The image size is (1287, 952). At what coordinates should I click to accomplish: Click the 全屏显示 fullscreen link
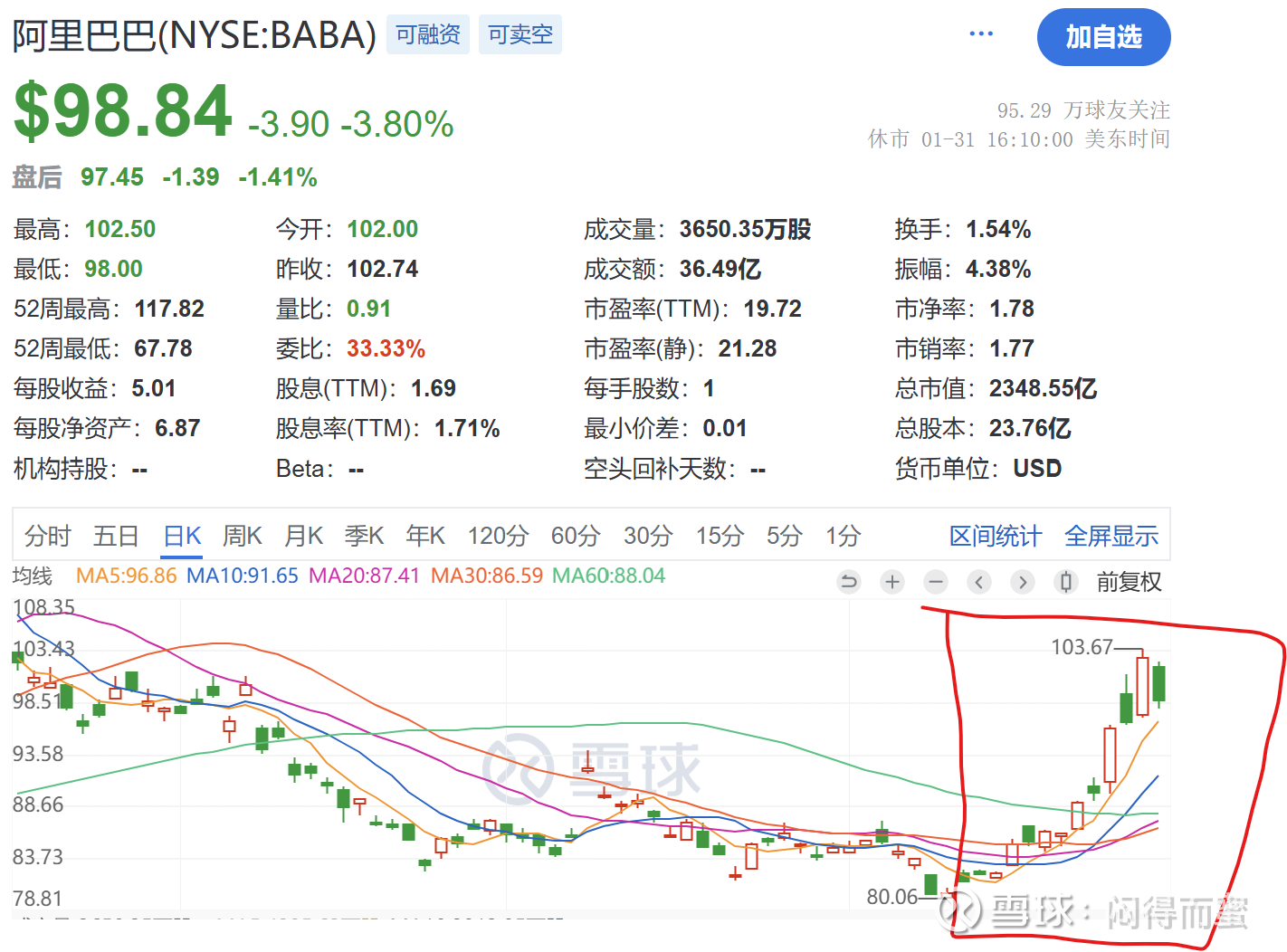pyautogui.click(x=1111, y=536)
